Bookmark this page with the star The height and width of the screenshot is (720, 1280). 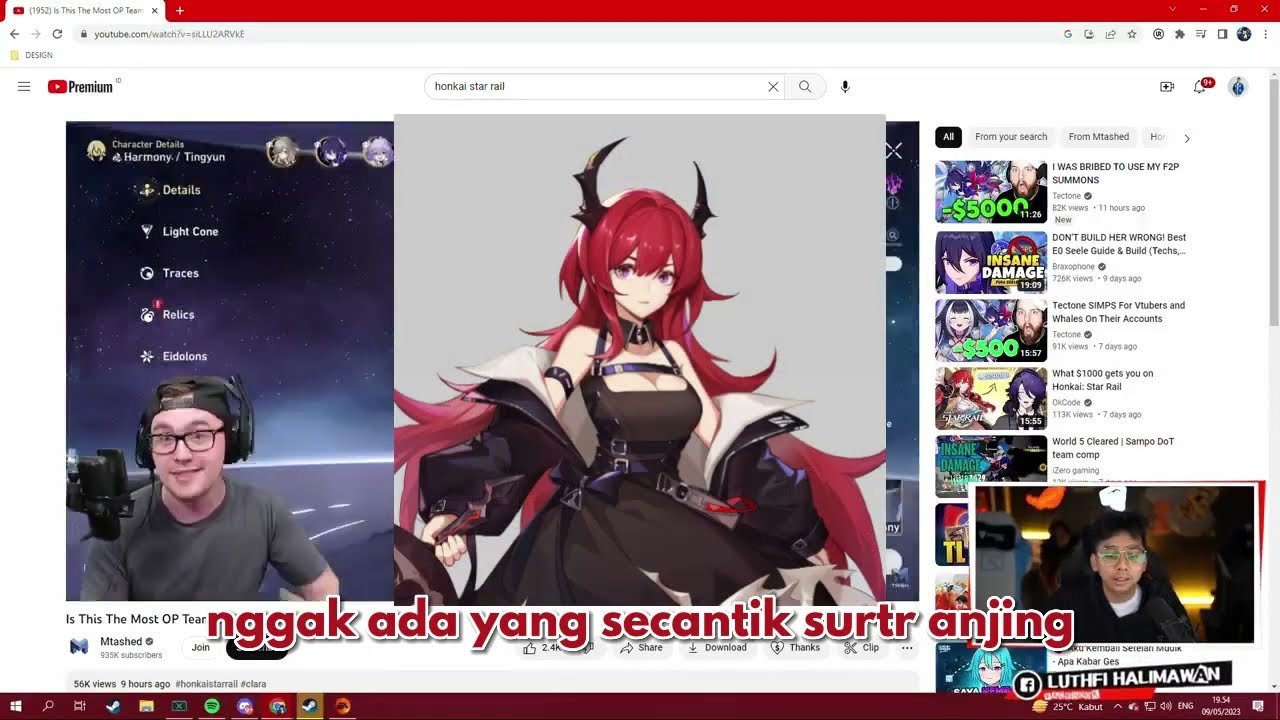coord(1132,34)
